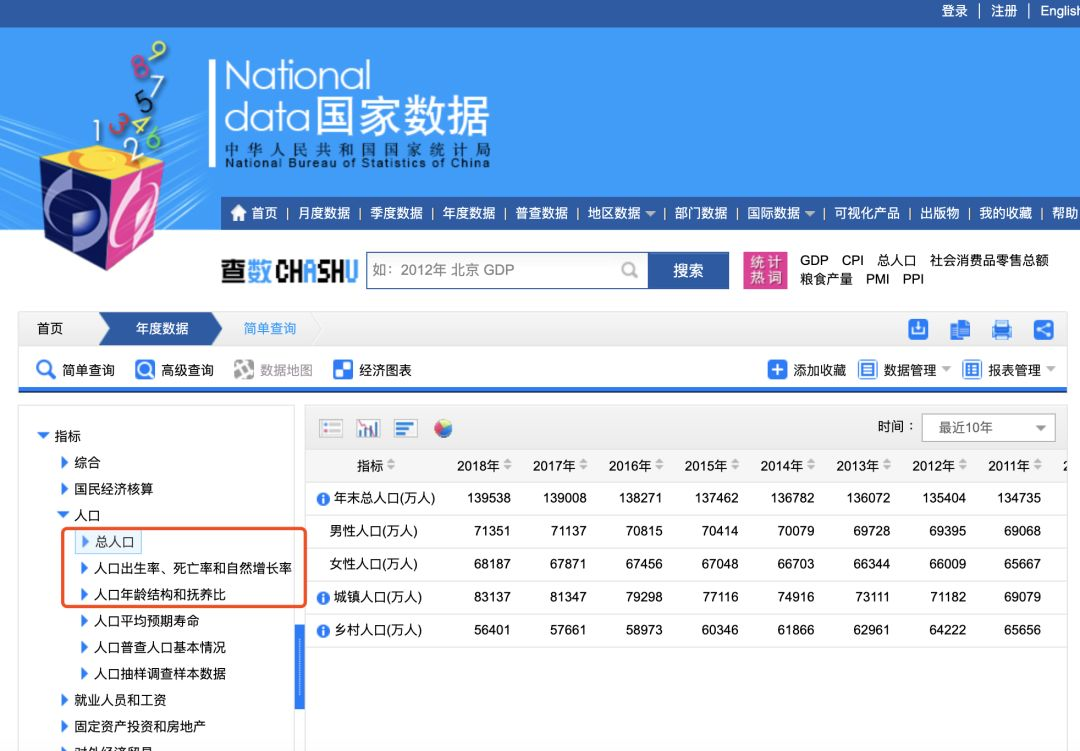Open 经济图表 economic charts
This screenshot has height=751, width=1080.
point(373,370)
